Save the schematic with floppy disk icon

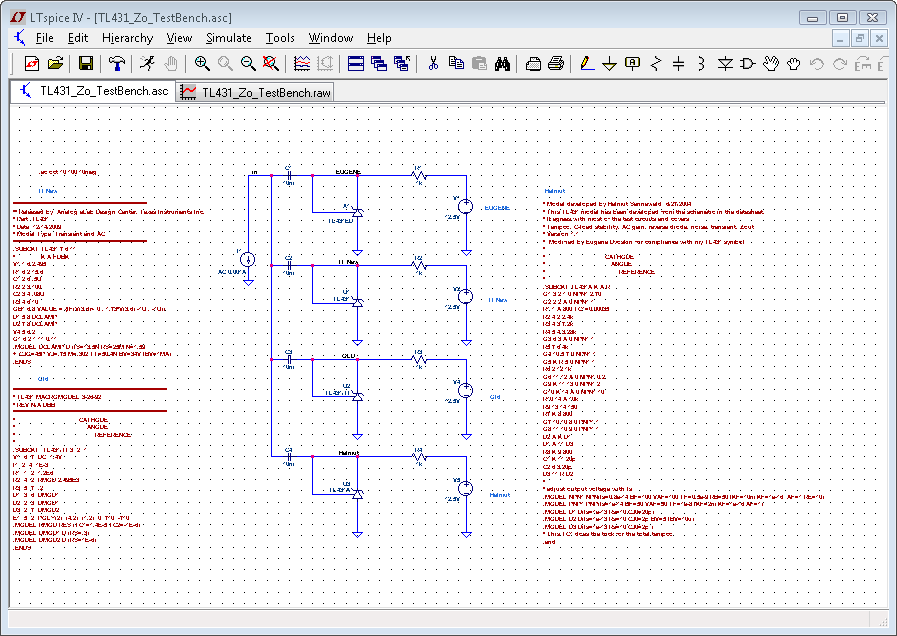click(x=86, y=63)
